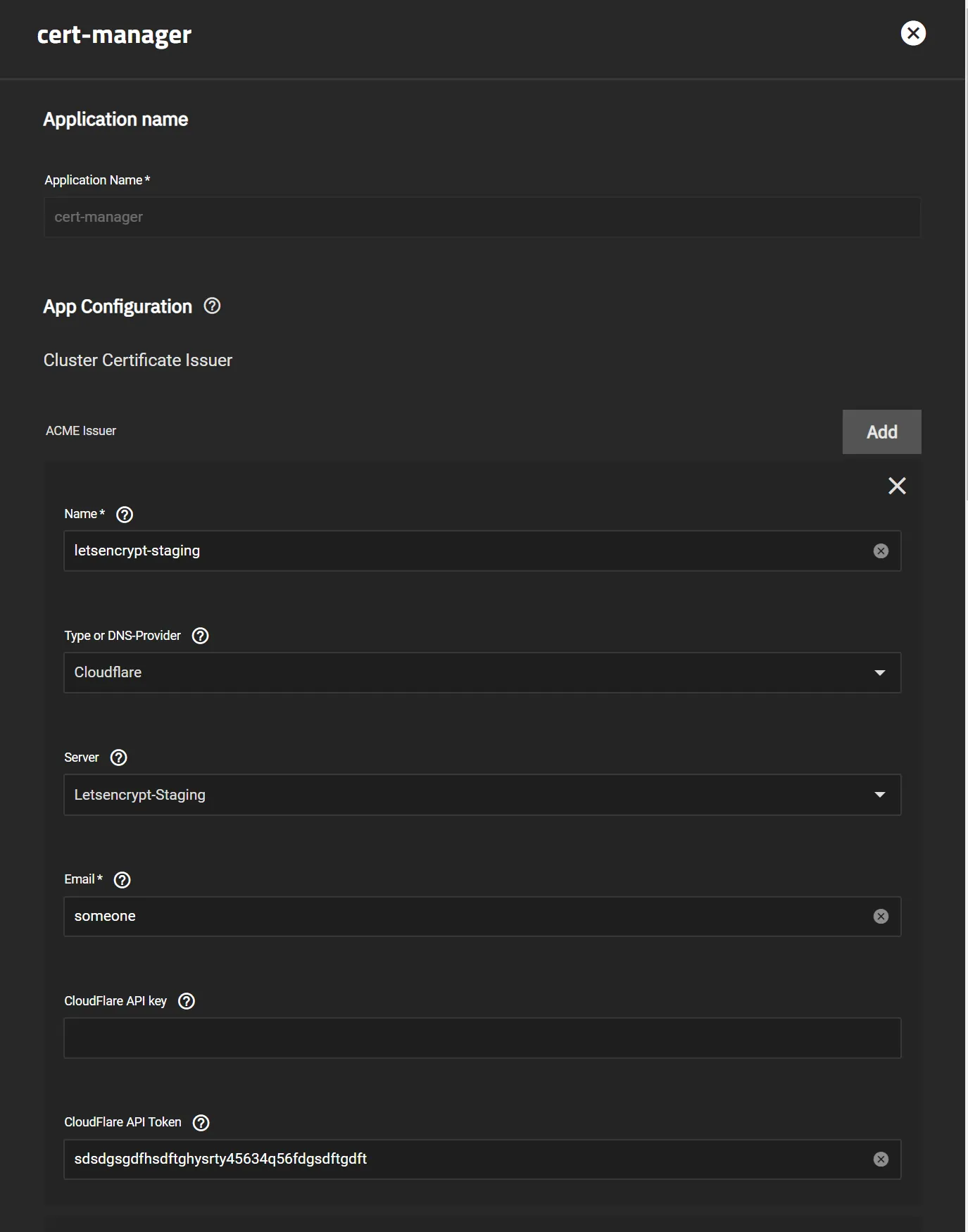This screenshot has height=1232, width=968.
Task: Clear the Email field value
Action: click(x=881, y=917)
